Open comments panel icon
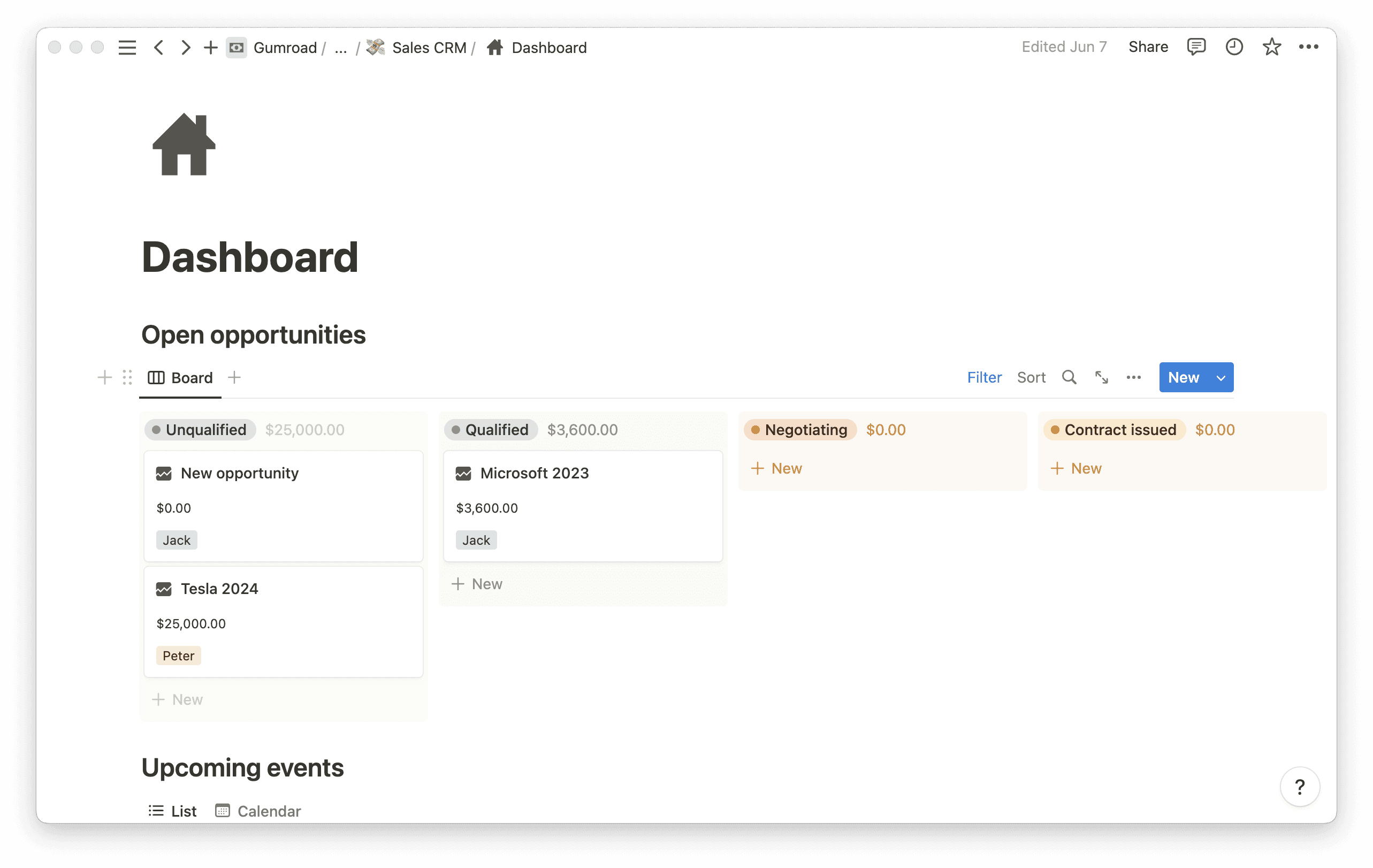Image resolution: width=1373 pixels, height=868 pixels. point(1196,47)
